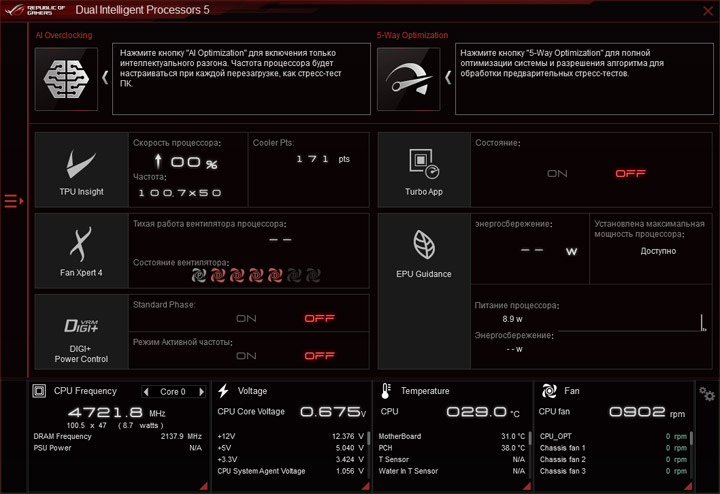Click the second red fan status icon
The image size is (720, 494).
coord(236,275)
